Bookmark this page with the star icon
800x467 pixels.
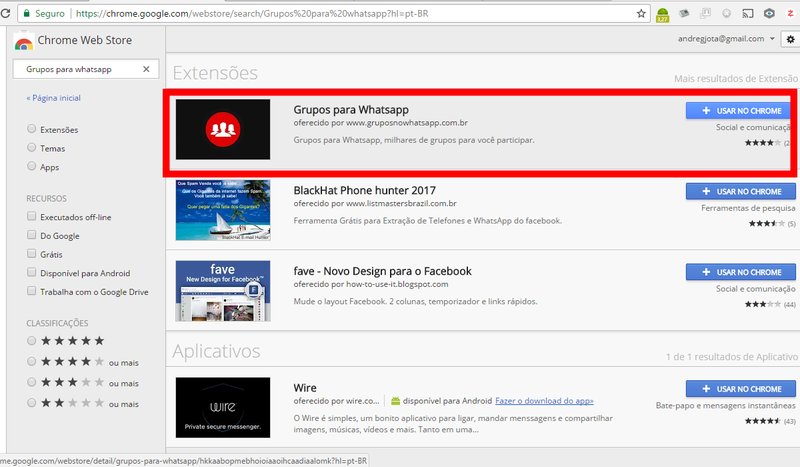(641, 14)
